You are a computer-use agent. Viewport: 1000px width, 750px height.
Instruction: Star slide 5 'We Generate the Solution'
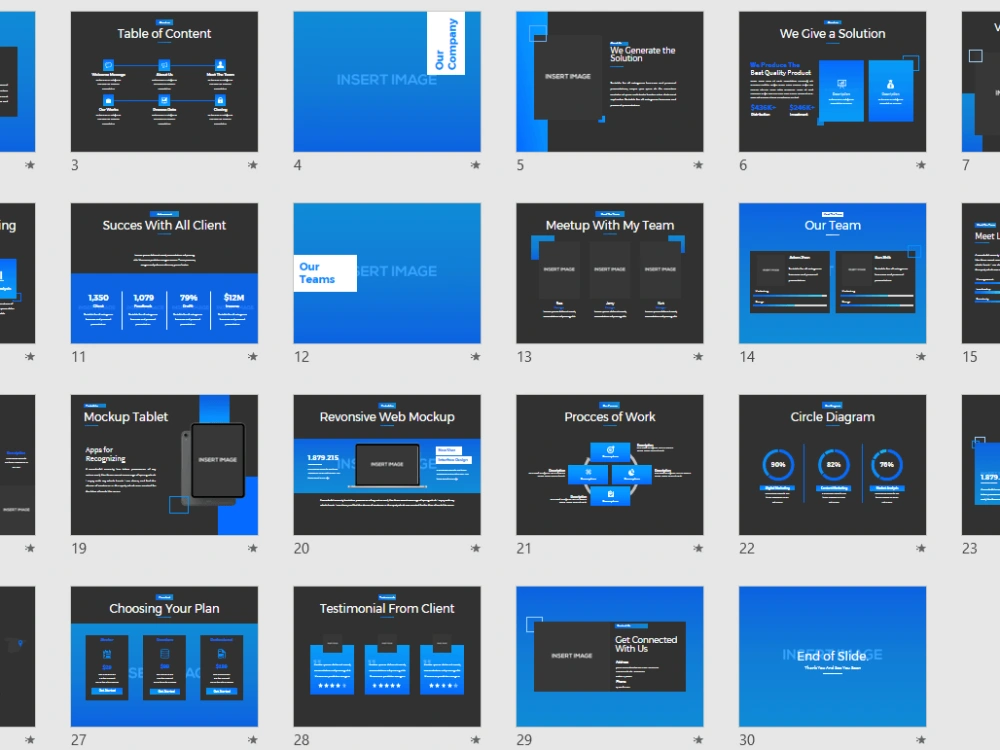coord(699,164)
